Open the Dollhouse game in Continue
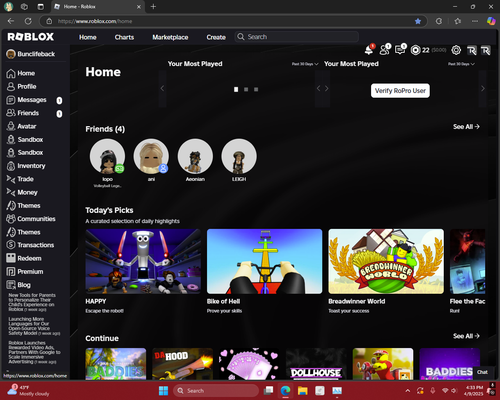Viewport: 500px width, 400px height. (316, 364)
